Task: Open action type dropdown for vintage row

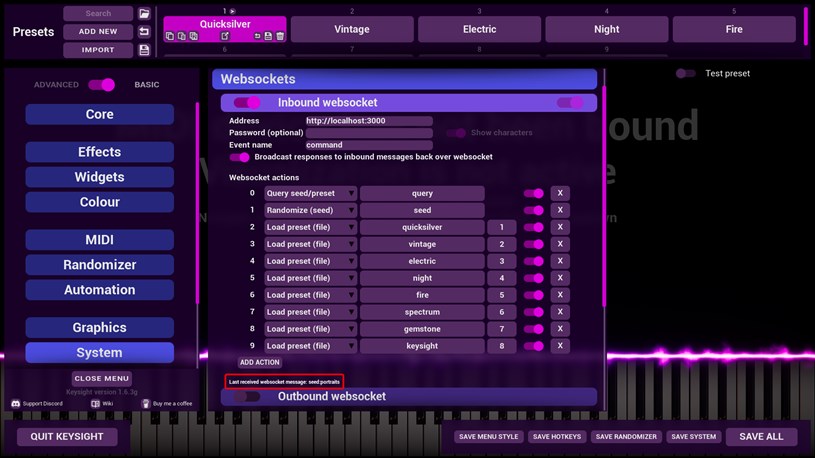Action: pyautogui.click(x=310, y=244)
